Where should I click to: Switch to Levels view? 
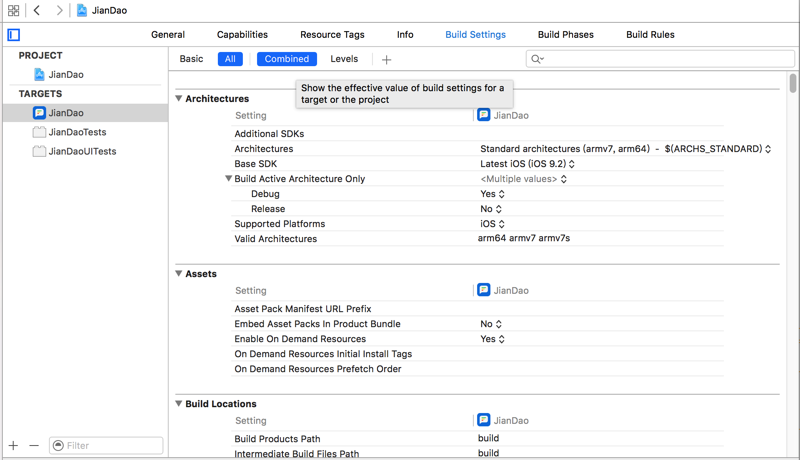click(x=344, y=59)
